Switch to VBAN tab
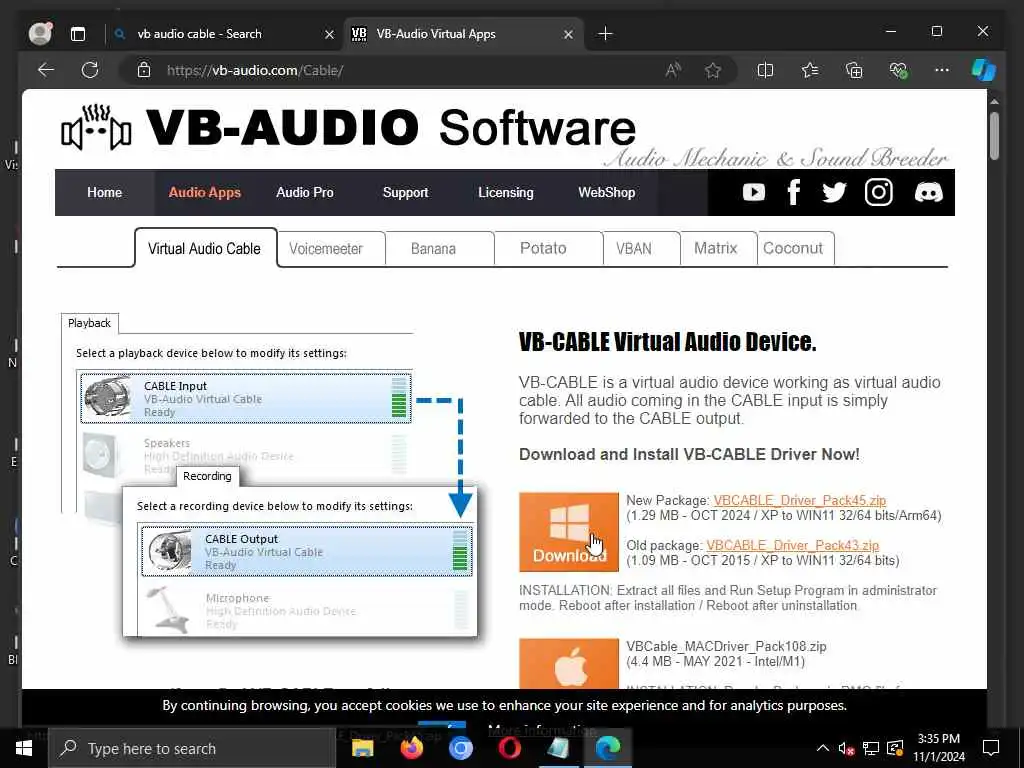The height and width of the screenshot is (768, 1024). tap(641, 249)
